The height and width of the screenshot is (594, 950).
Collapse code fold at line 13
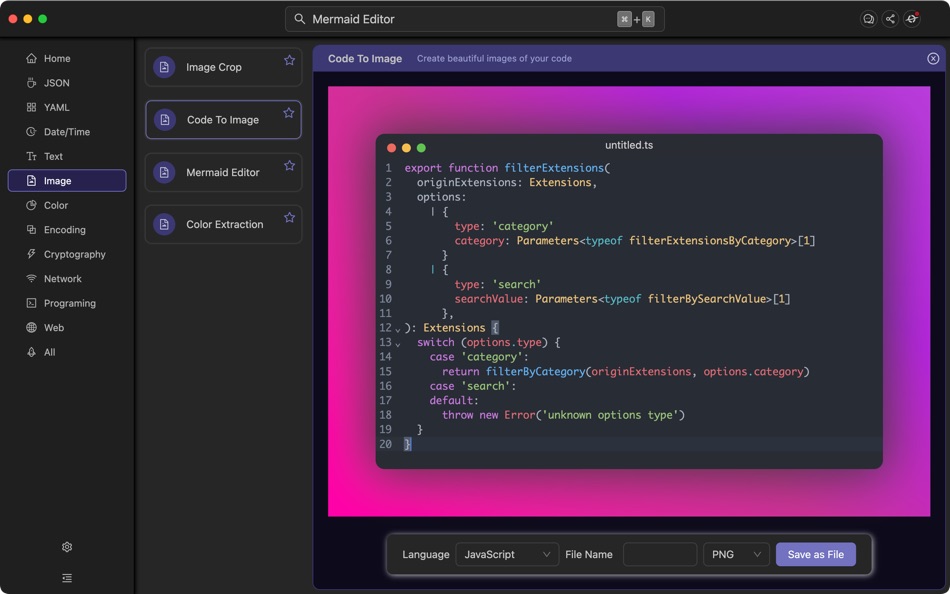pyautogui.click(x=398, y=344)
